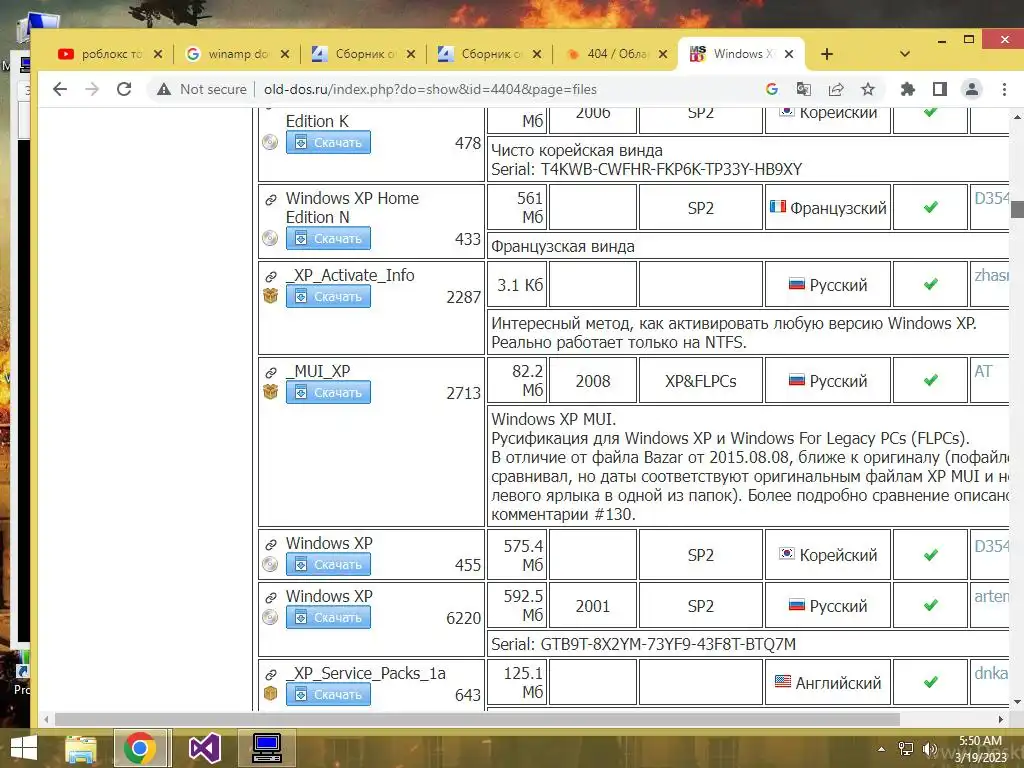Click CD icon of Home Edition N row
Screen dimensions: 1024x768
pyautogui.click(x=270, y=238)
